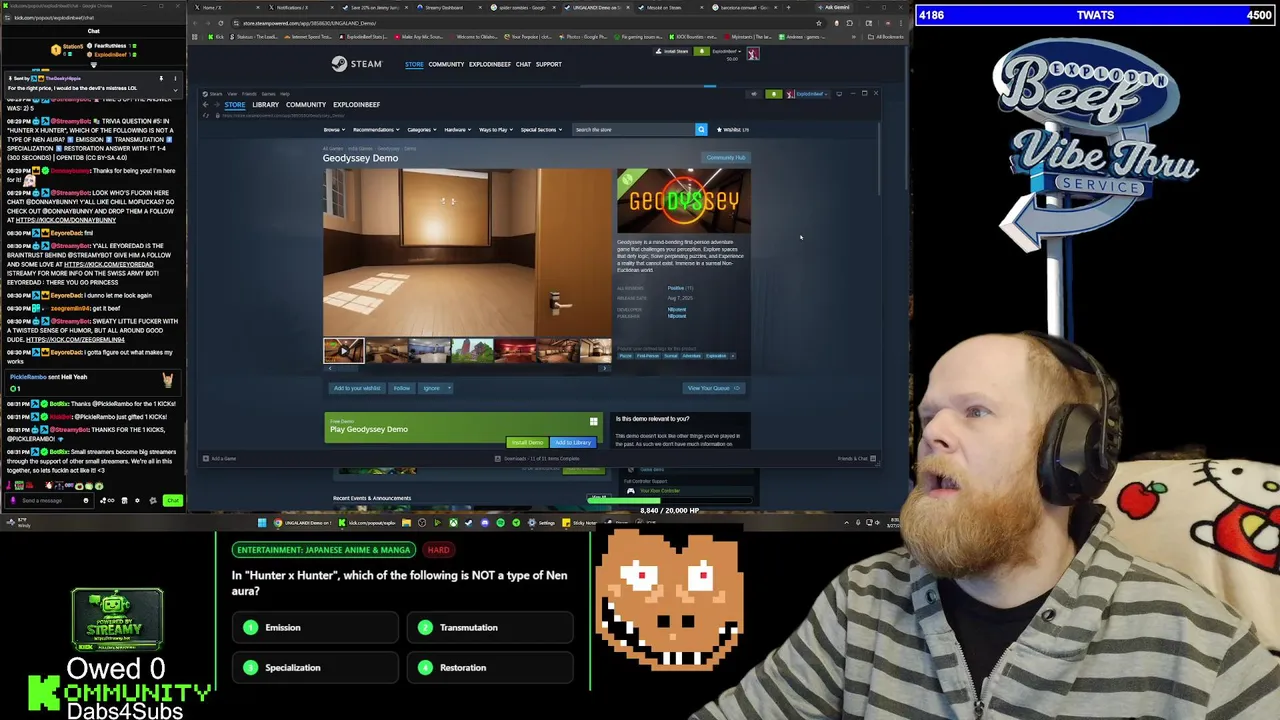Expand the Ways to Play dropdown
This screenshot has width=1280, height=720.
coord(496,129)
